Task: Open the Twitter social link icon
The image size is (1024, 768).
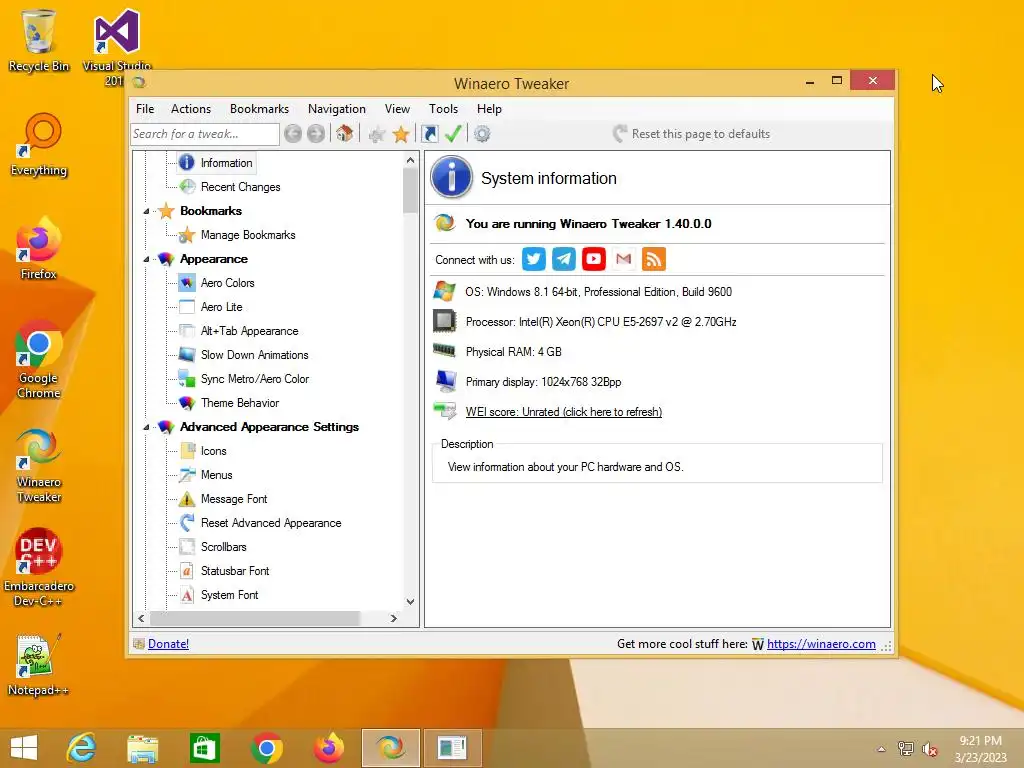Action: tap(534, 259)
